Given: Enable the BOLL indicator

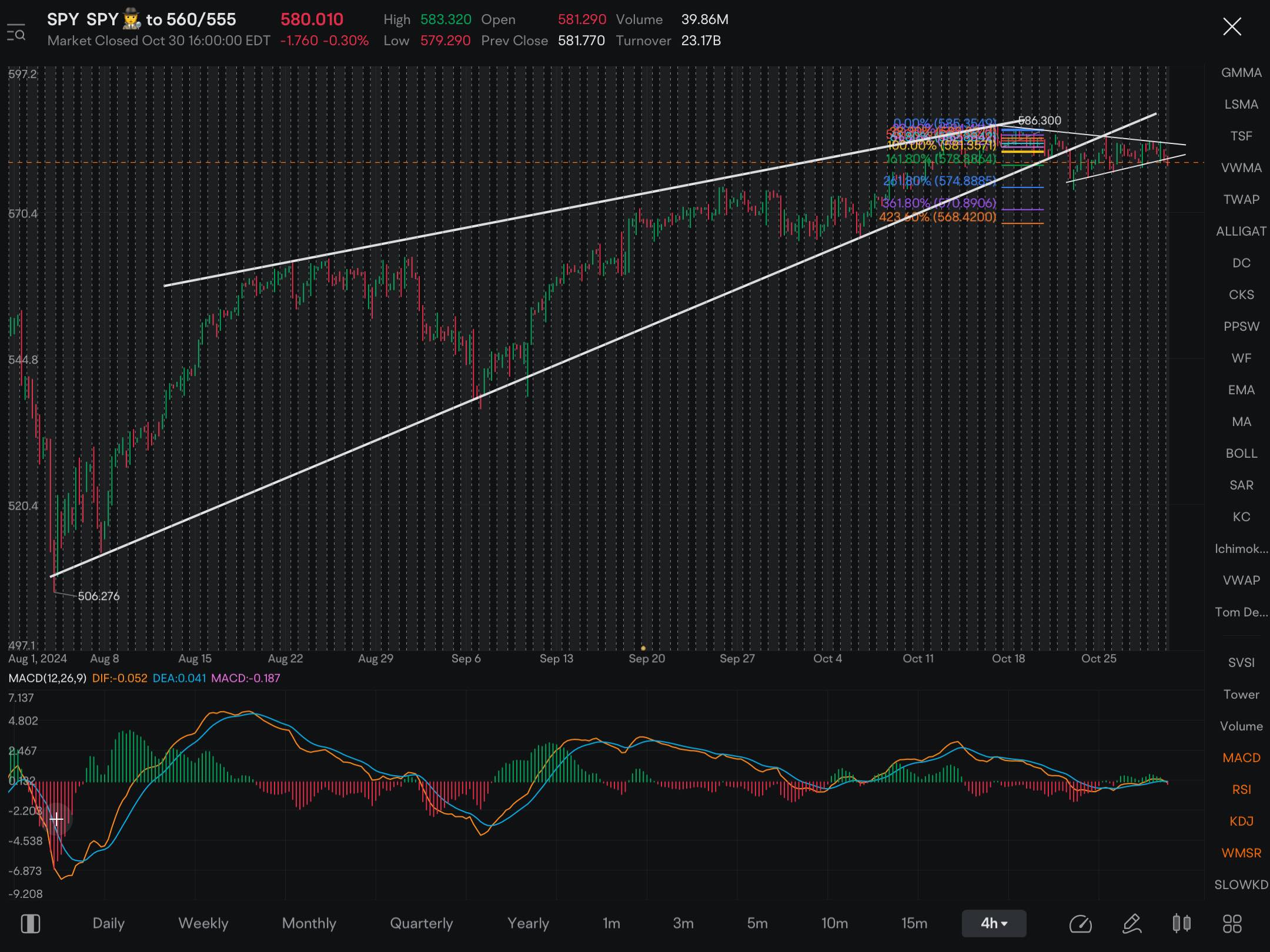Looking at the screenshot, I should click(x=1241, y=454).
